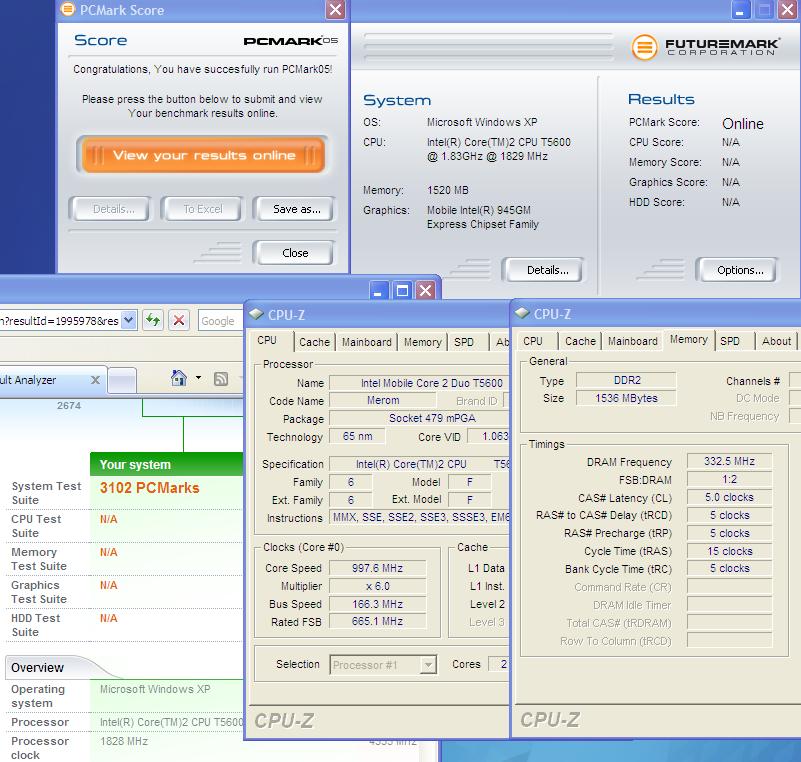Viewport: 801px width, 762px height.
Task: Click disabled Details... in PCMark Score window
Action: (x=113, y=209)
